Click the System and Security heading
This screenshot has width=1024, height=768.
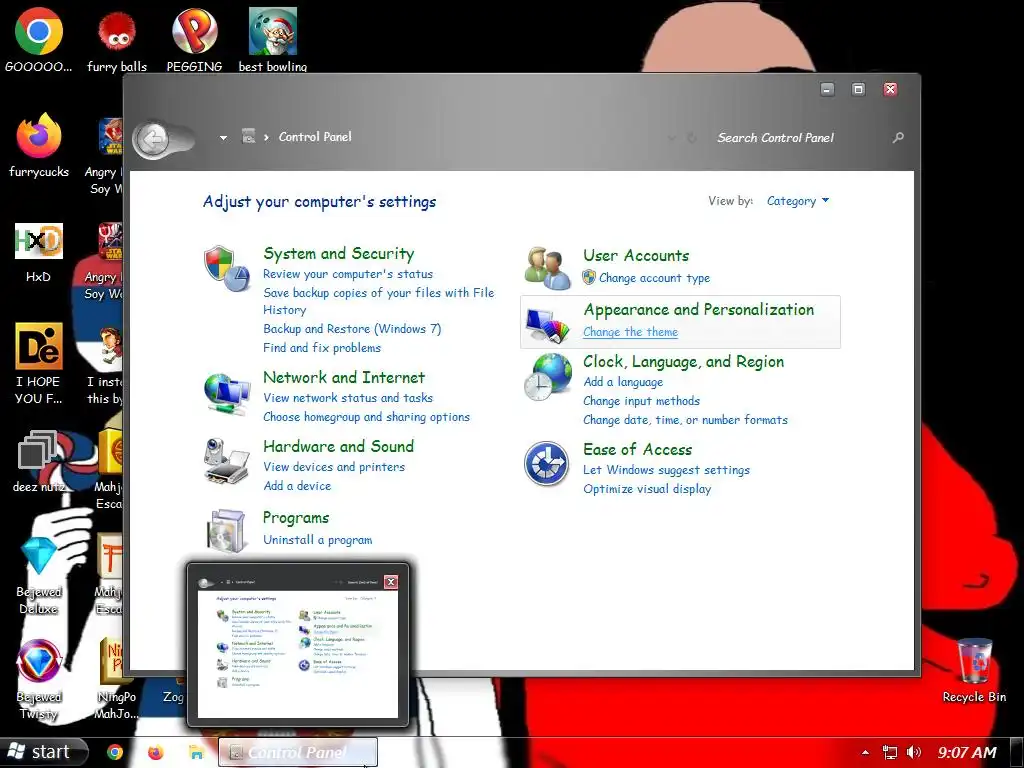[339, 253]
